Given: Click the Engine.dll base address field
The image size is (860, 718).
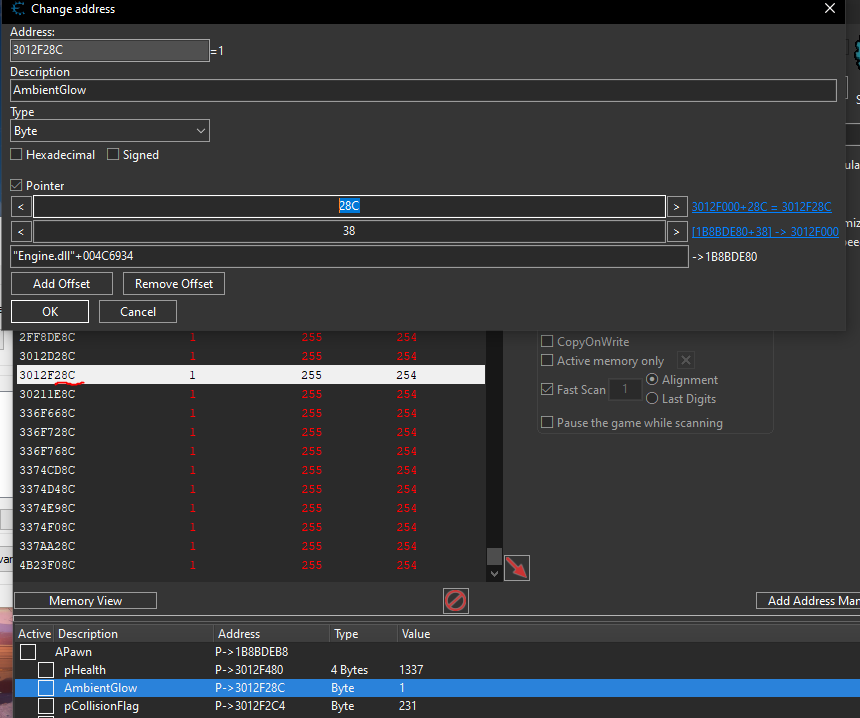Looking at the screenshot, I should point(349,257).
